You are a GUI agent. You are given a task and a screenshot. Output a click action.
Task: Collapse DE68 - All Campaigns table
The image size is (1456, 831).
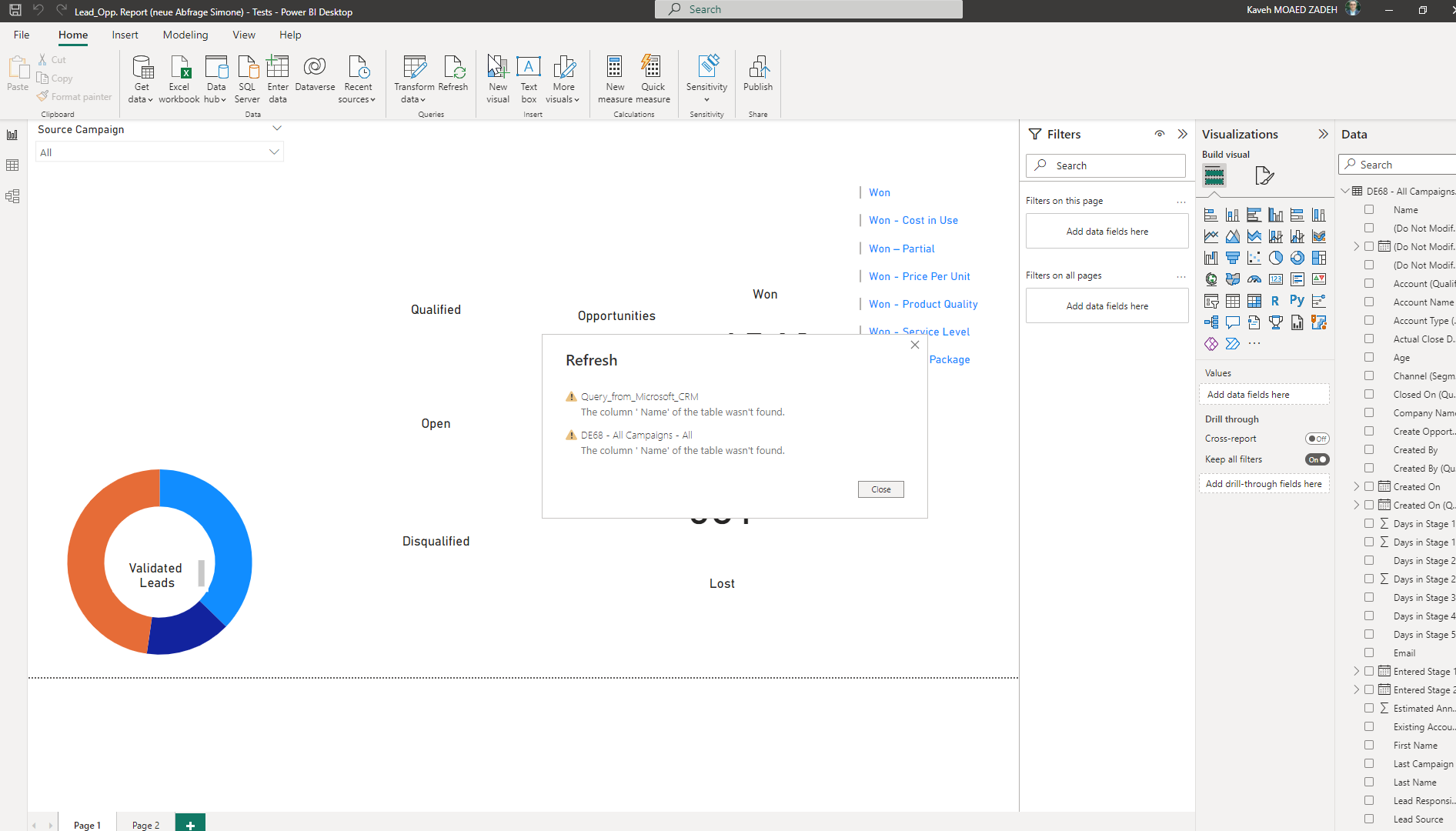[x=1345, y=191]
